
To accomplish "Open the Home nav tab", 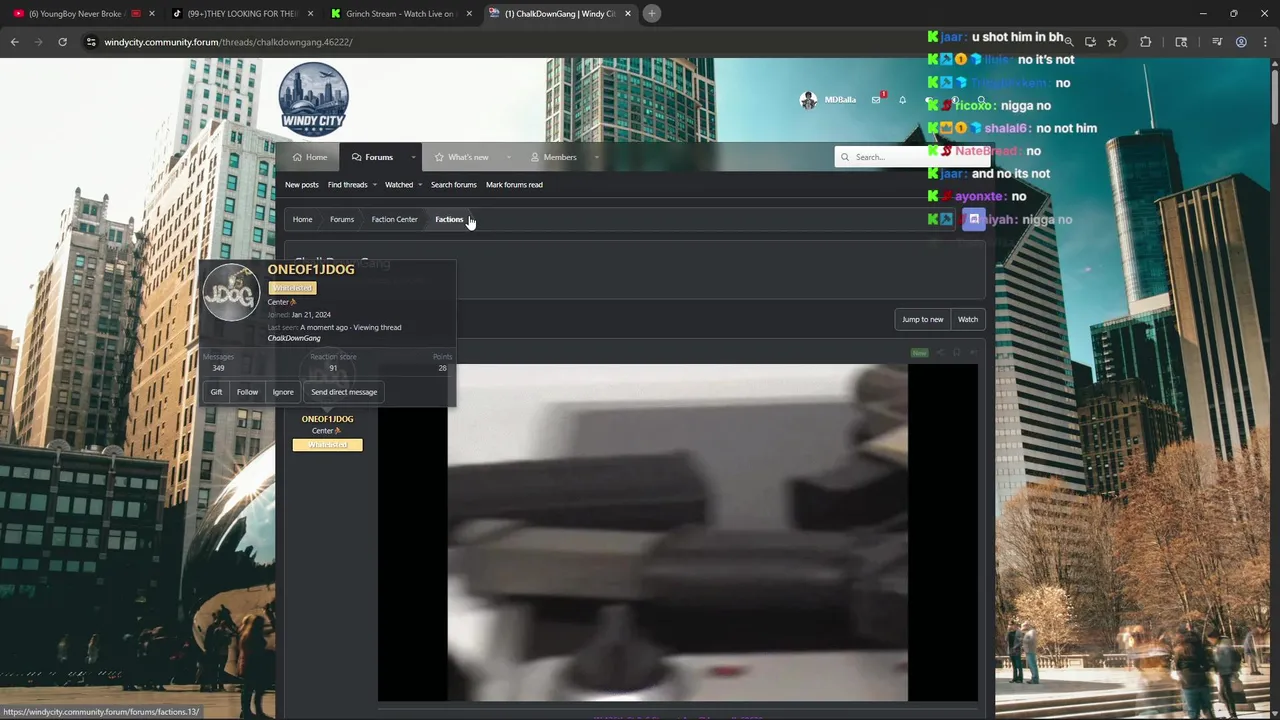I will tap(310, 157).
